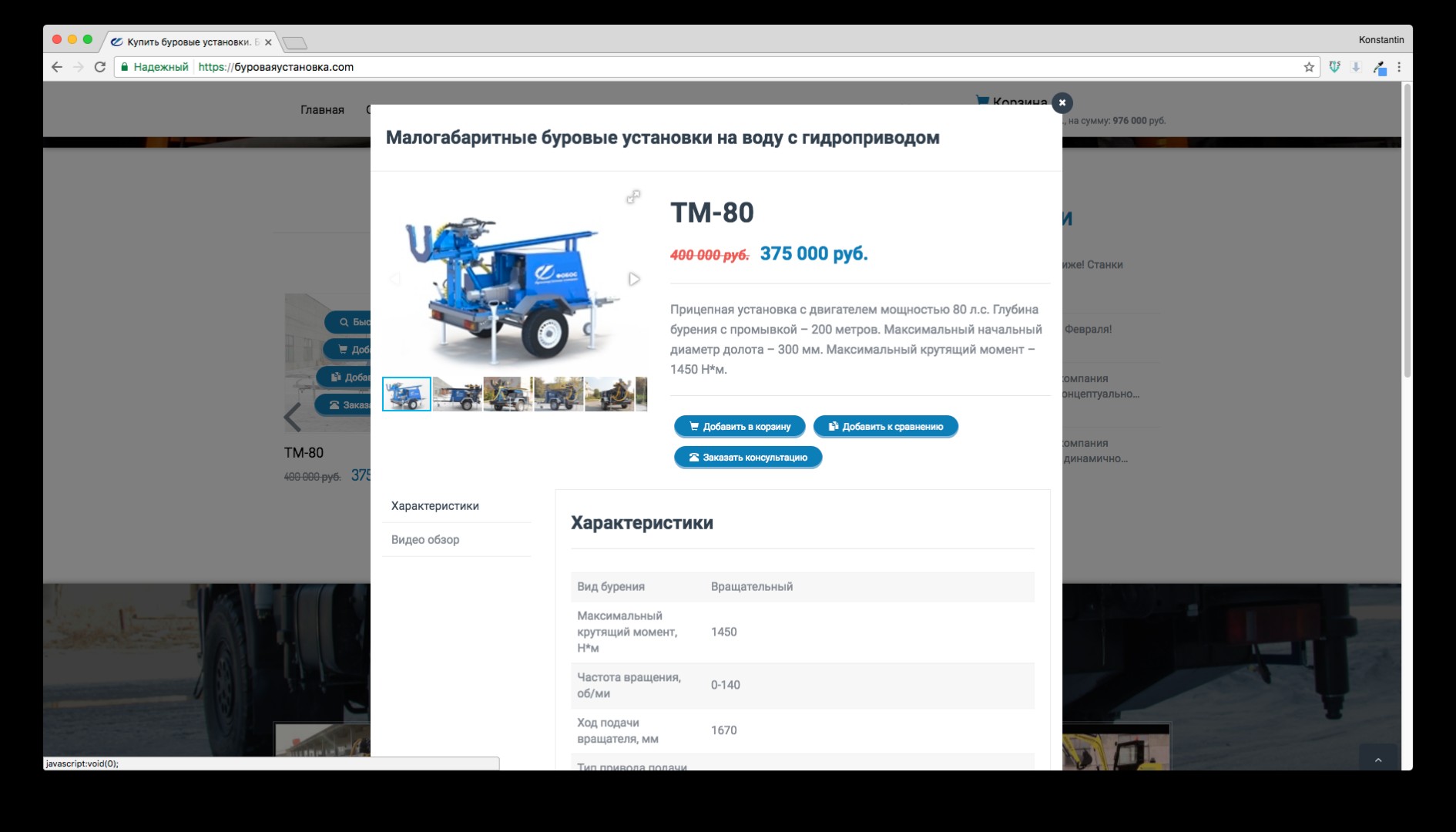Show next product image with right arrow
1456x832 pixels.
(634, 279)
